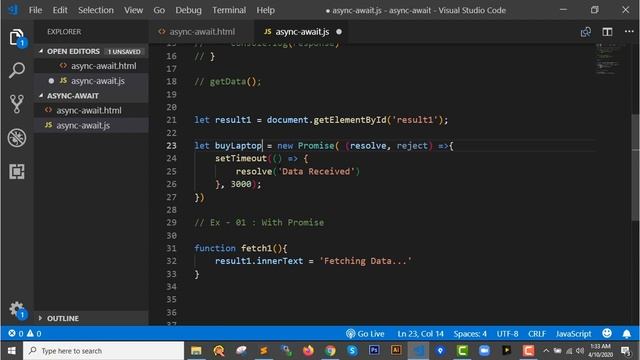Open Sublime Text from the taskbar
This screenshot has height=360, width=640.
264,351
